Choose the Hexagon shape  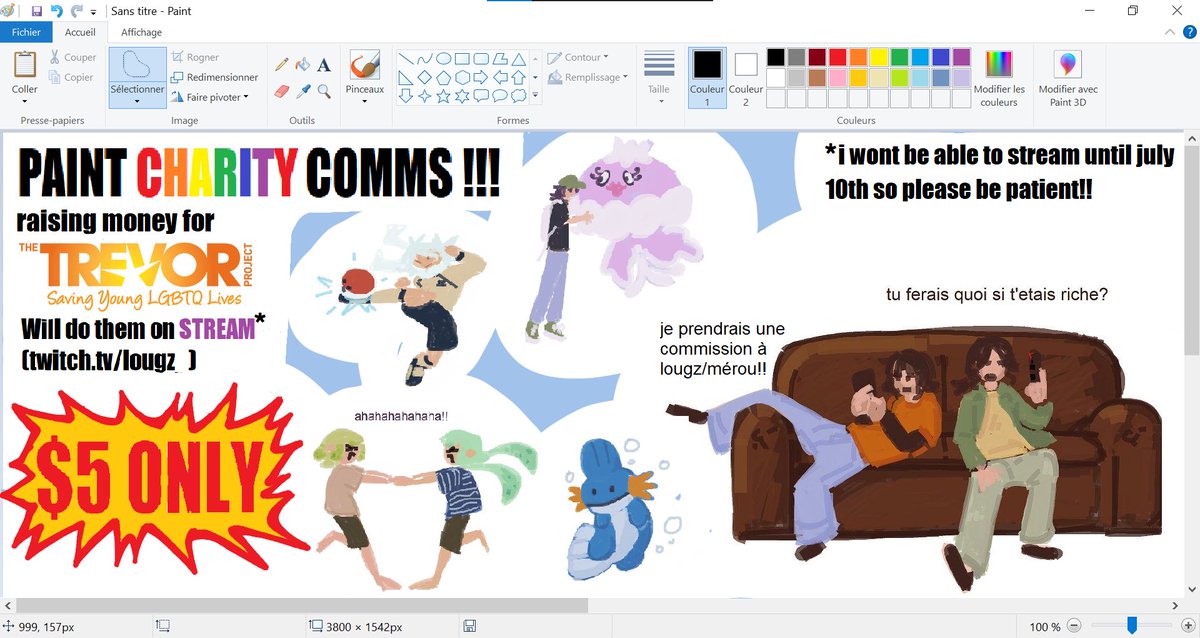pos(463,77)
